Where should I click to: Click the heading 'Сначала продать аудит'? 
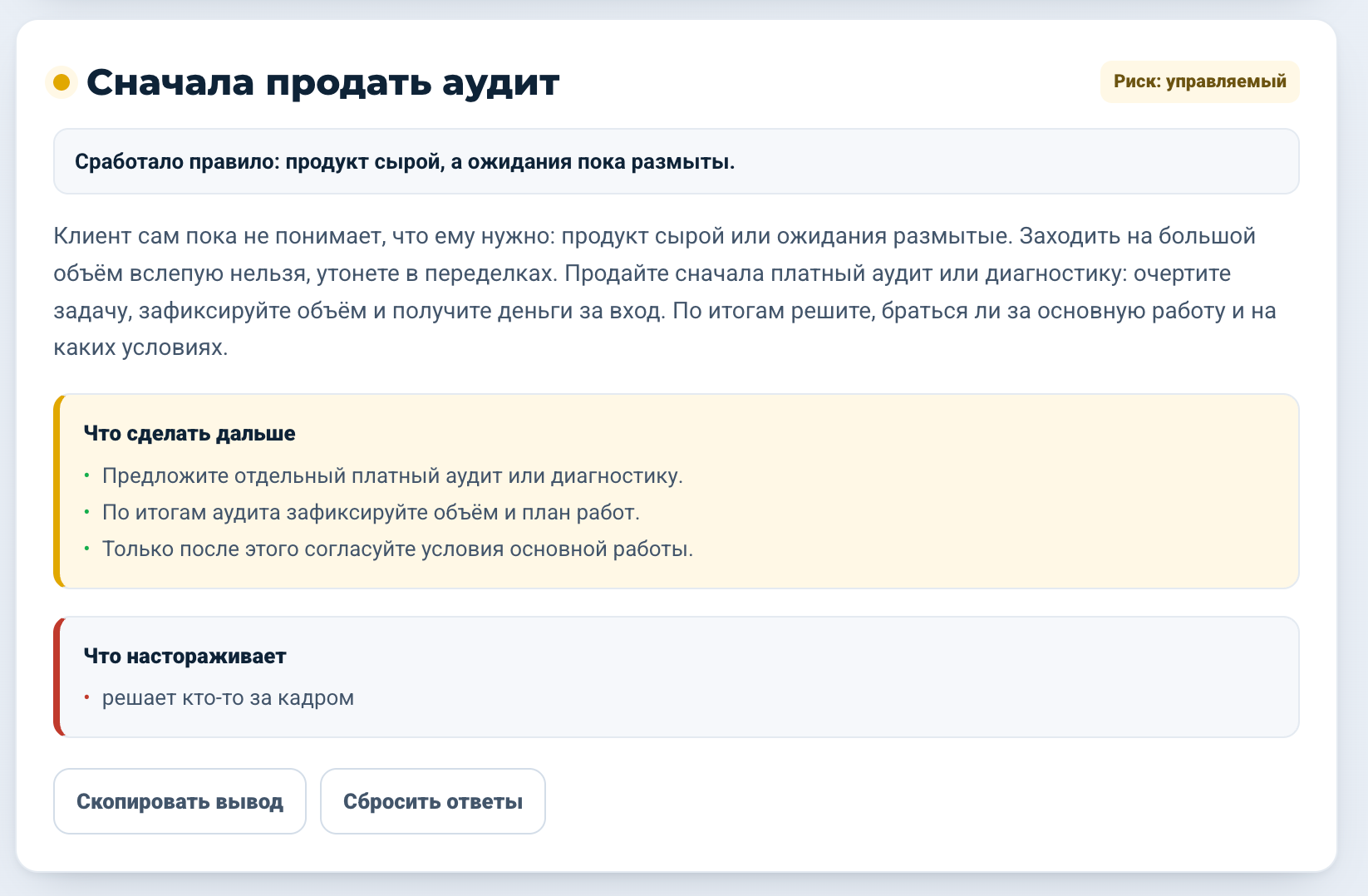[323, 82]
